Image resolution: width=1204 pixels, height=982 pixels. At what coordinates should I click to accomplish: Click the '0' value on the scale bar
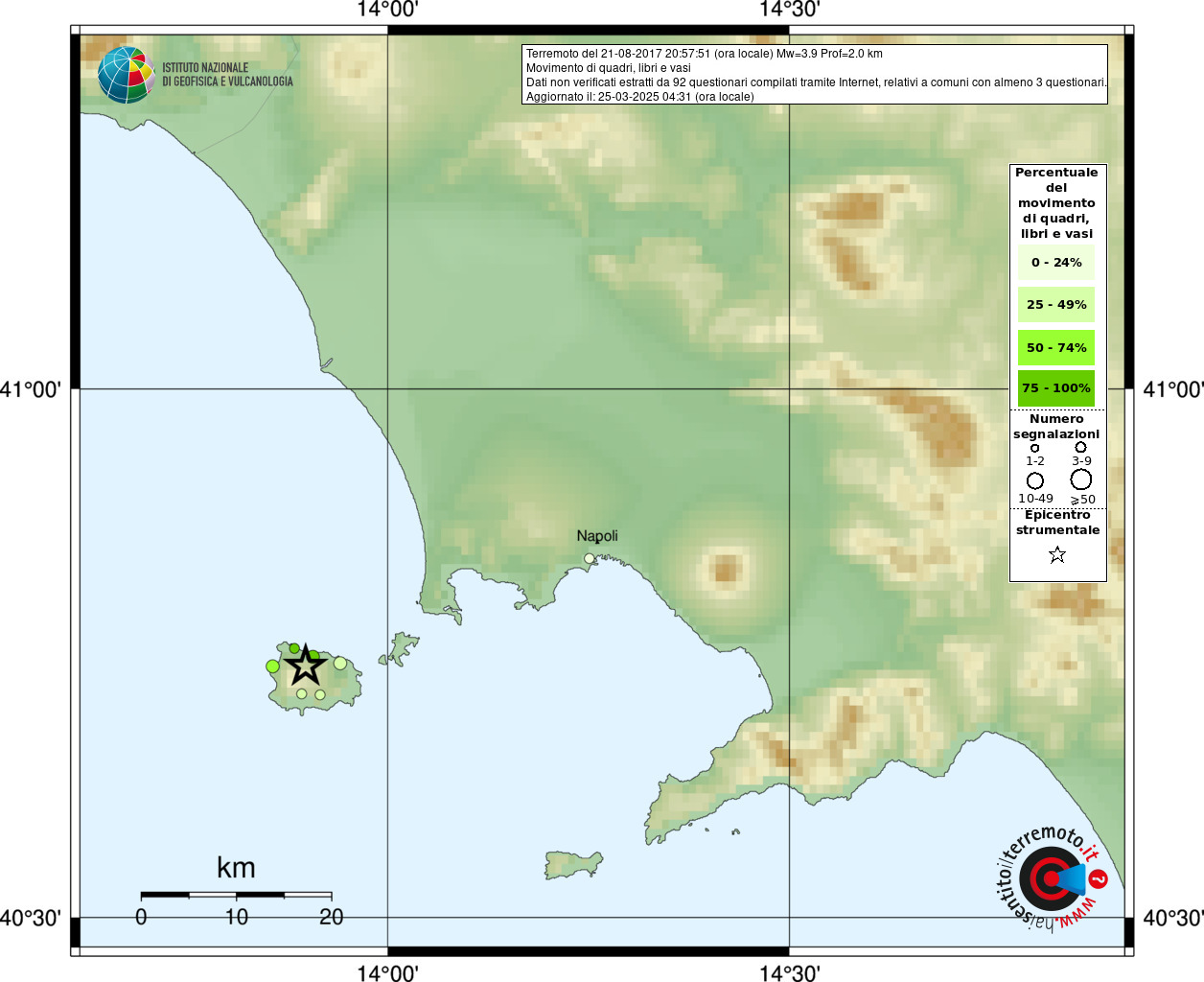pyautogui.click(x=141, y=917)
